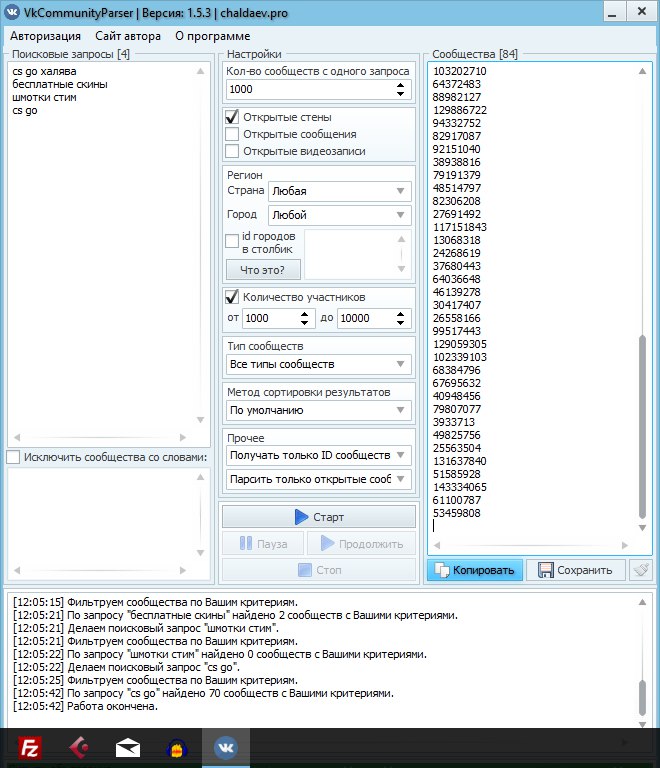Viewport: 660px width, 768px height.
Task: Save the results with the Сохранить button
Action: pos(576,570)
